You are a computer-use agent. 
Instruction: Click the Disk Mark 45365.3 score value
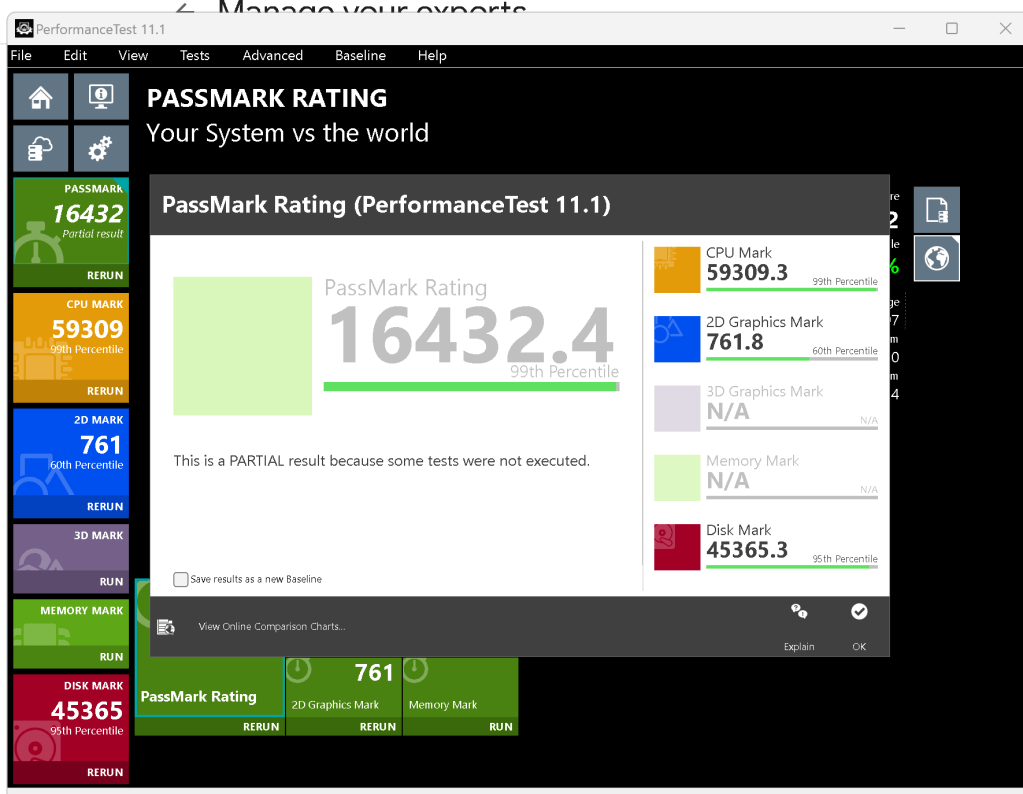(x=747, y=550)
